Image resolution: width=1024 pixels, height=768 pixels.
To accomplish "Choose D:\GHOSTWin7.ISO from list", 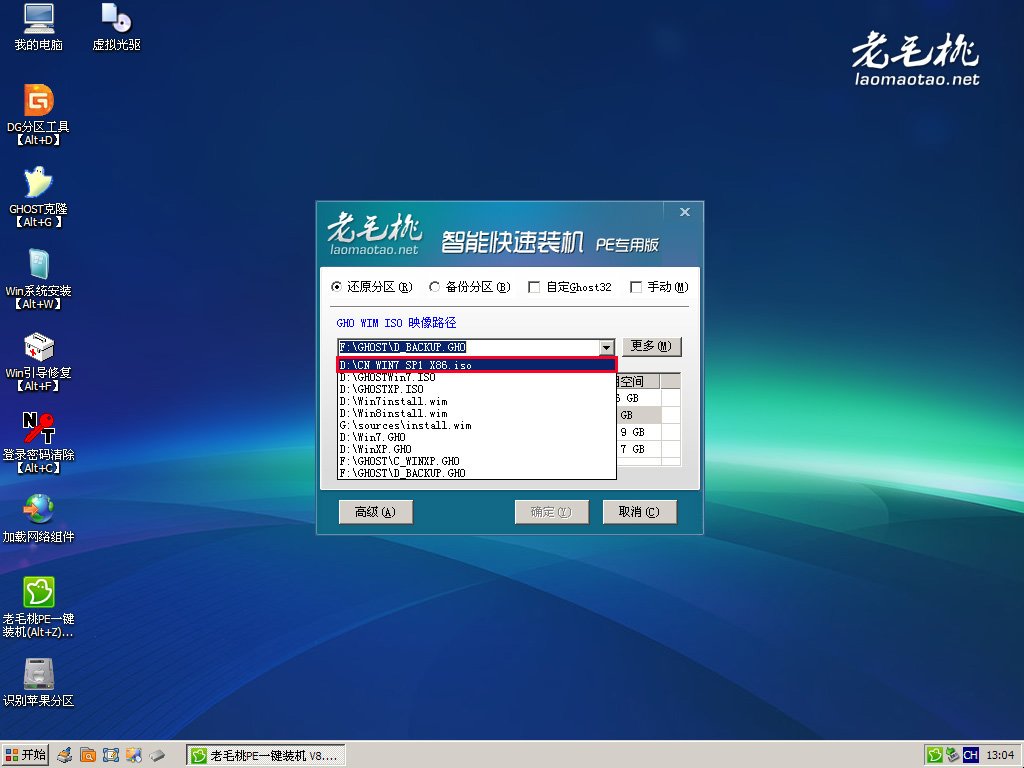I will point(477,377).
